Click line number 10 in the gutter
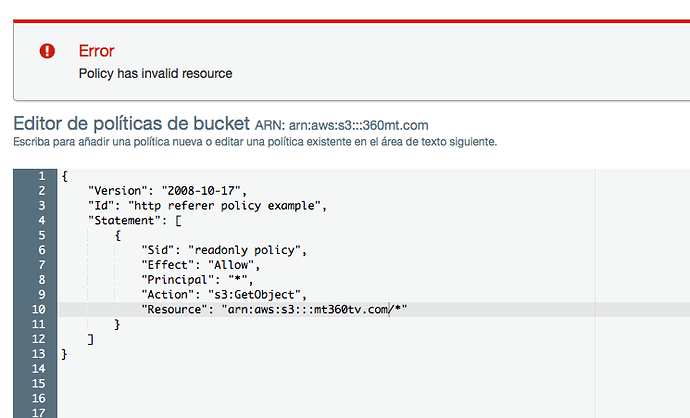Viewport: 690px width, 418px height. click(38, 309)
